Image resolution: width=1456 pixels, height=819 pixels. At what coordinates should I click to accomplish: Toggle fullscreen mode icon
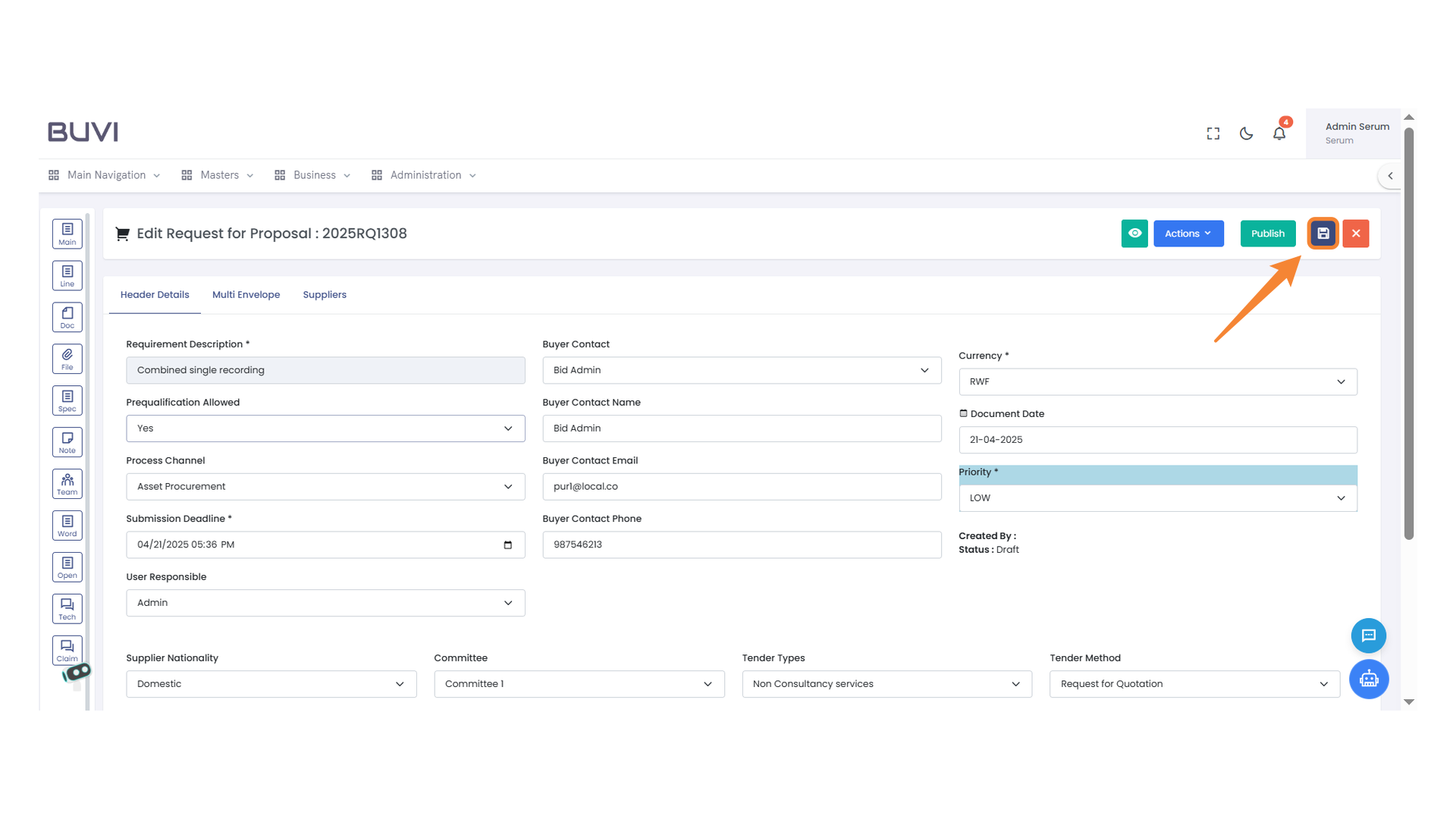coord(1213,133)
